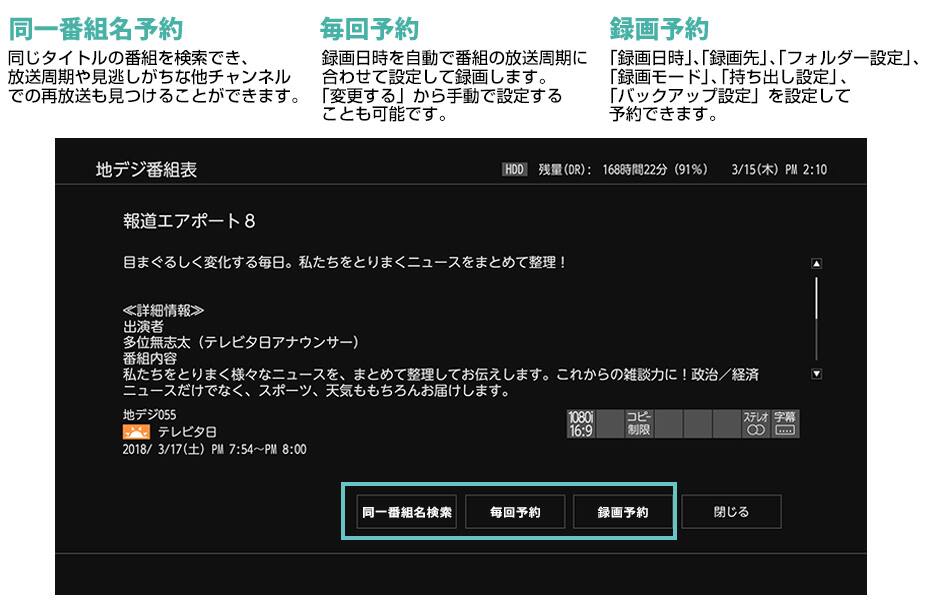
Task: Click the description scrollbar thumb
Action: click(x=816, y=298)
